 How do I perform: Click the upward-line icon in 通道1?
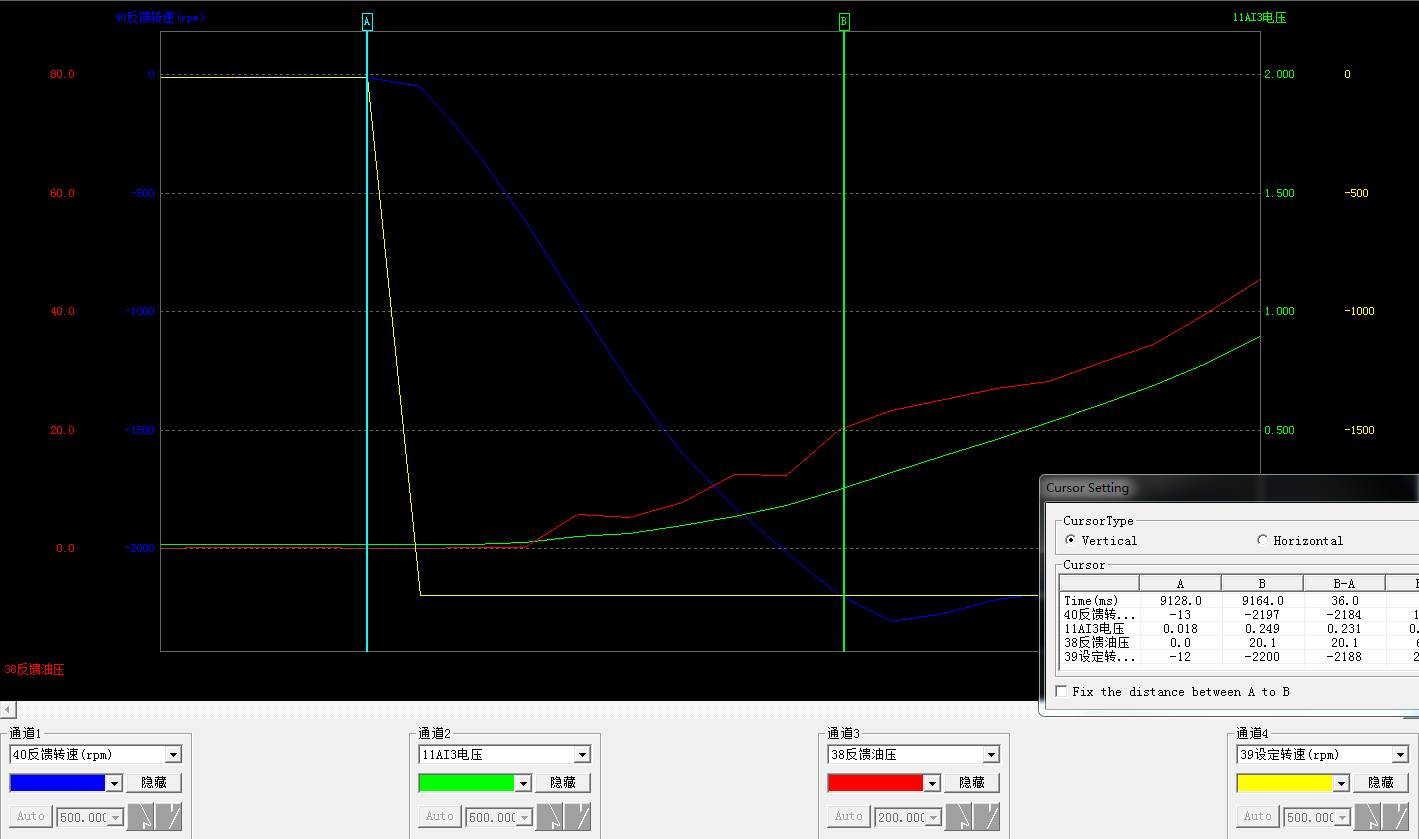[169, 817]
